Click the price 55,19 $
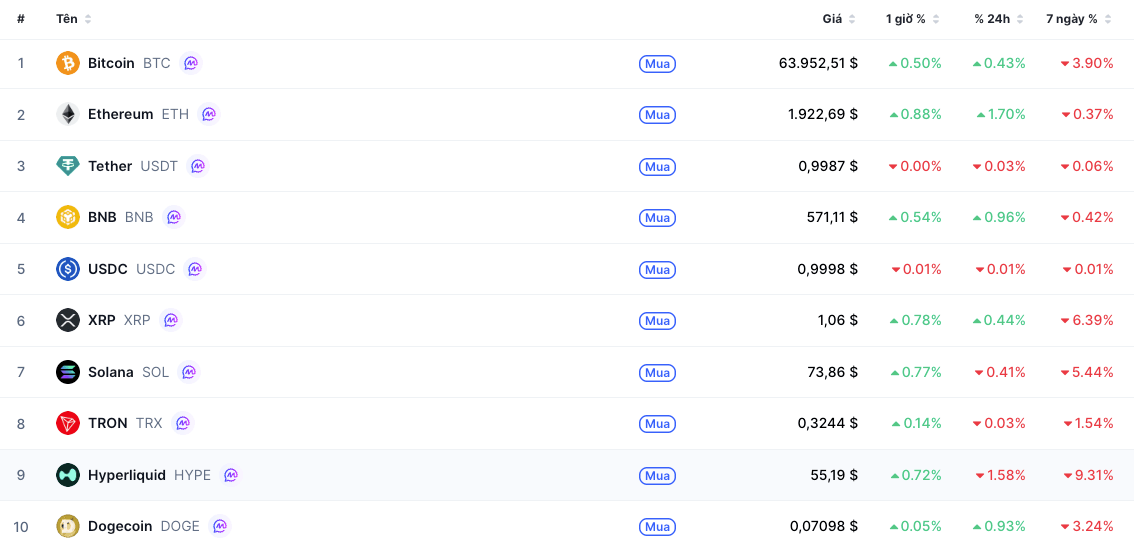1134x552 pixels. [835, 475]
